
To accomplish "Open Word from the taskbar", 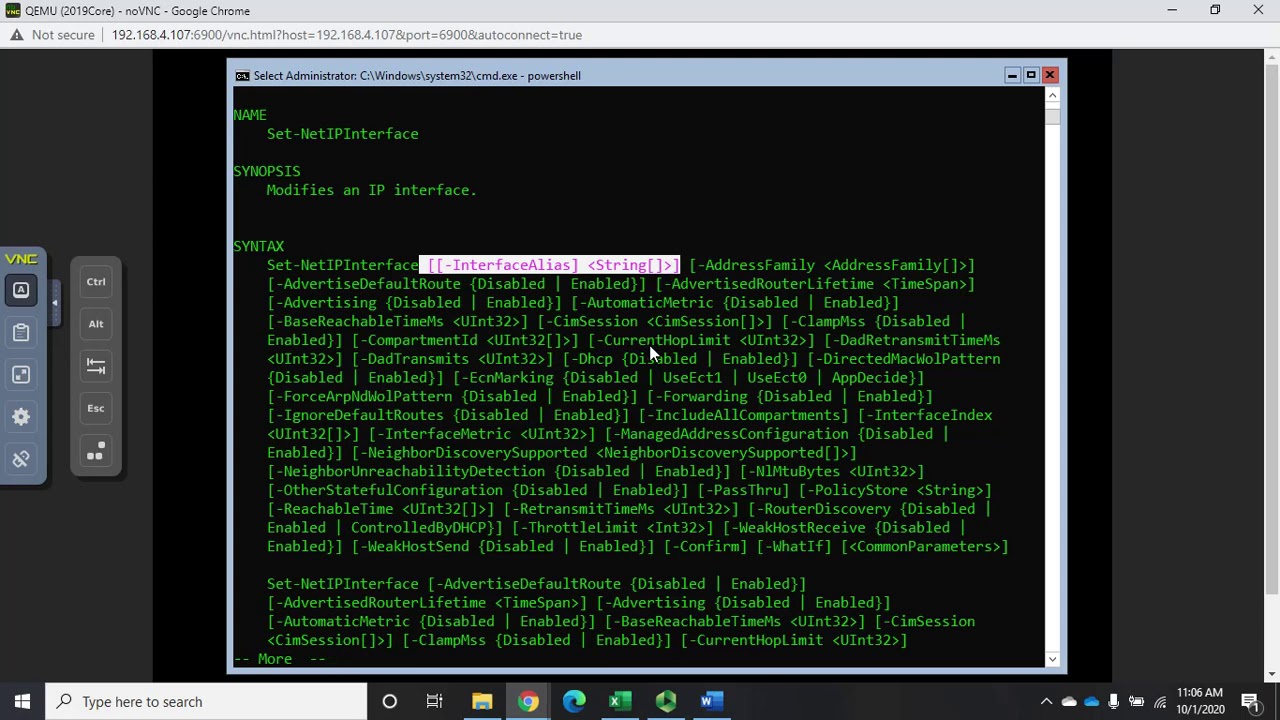I will tap(712, 702).
